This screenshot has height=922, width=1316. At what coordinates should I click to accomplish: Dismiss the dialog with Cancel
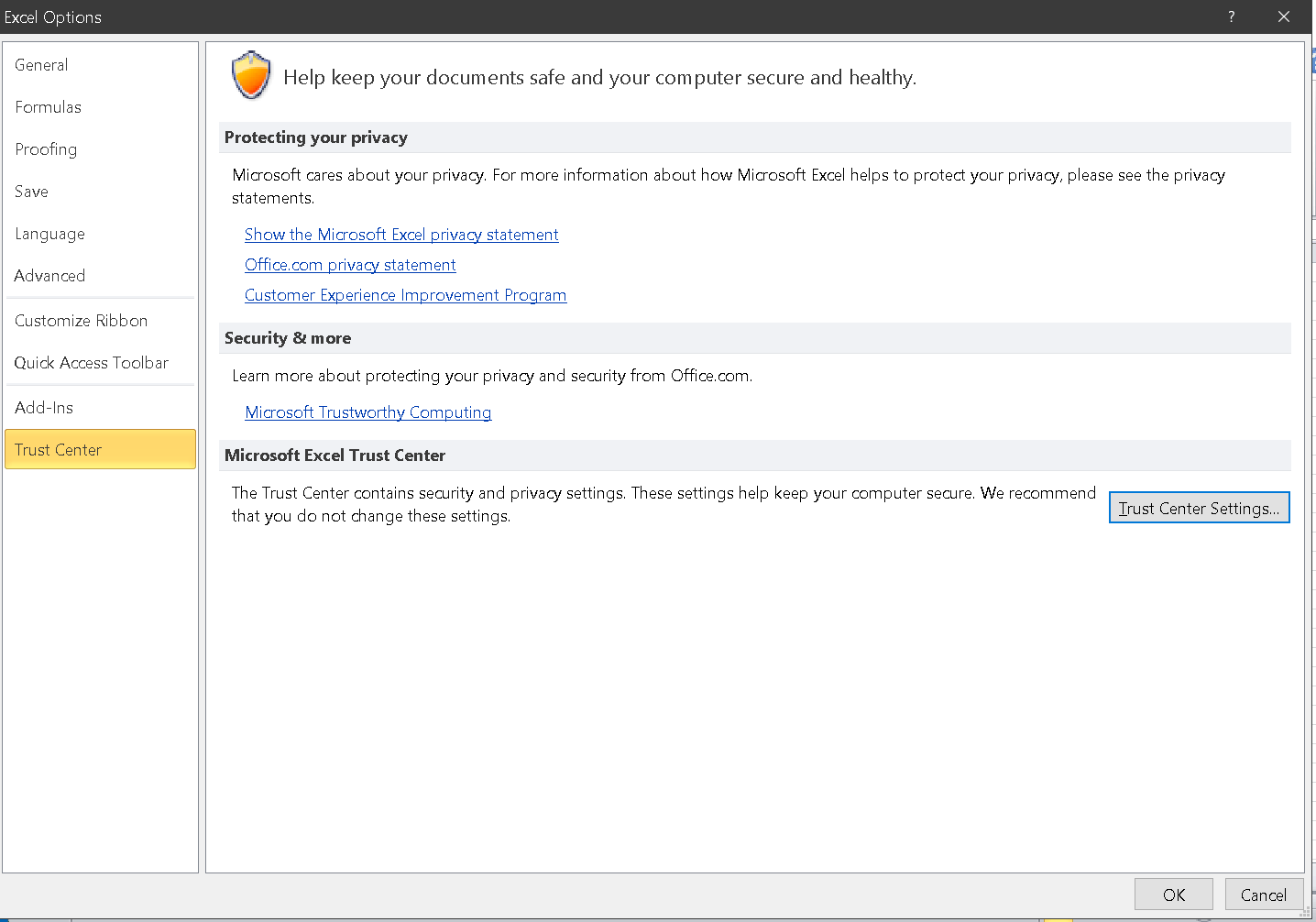tap(1263, 895)
